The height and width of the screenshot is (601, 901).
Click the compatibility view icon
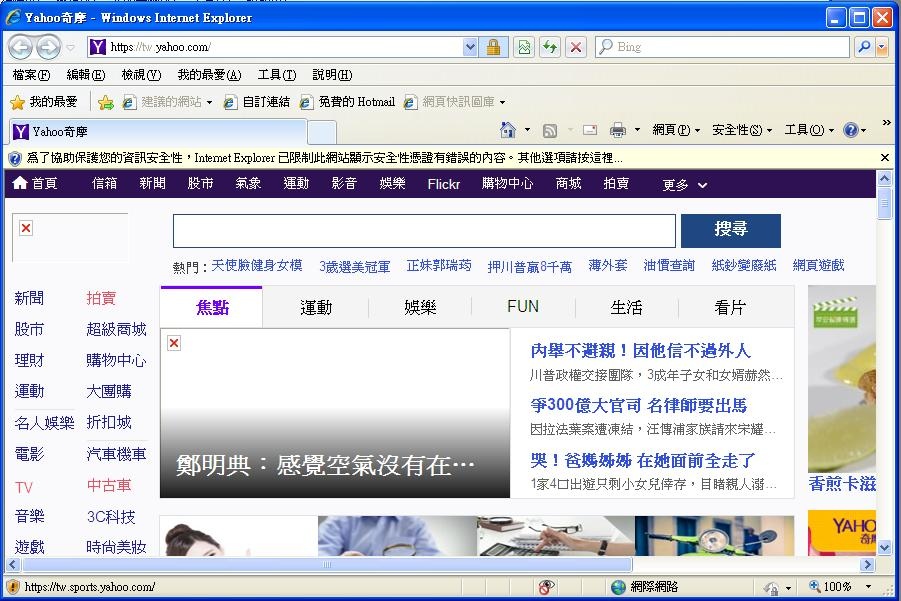point(524,47)
